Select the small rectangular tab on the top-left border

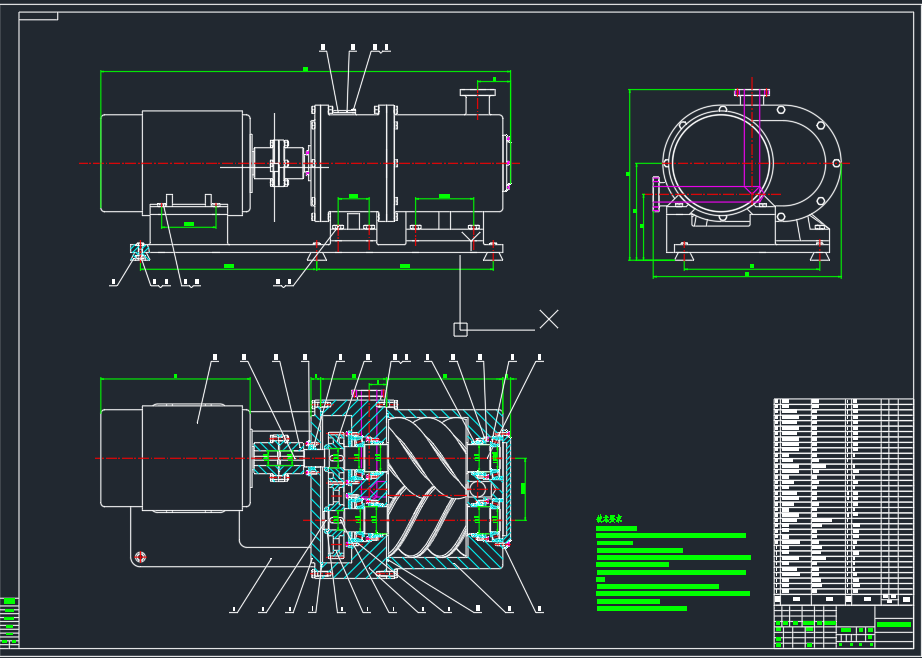point(38,16)
